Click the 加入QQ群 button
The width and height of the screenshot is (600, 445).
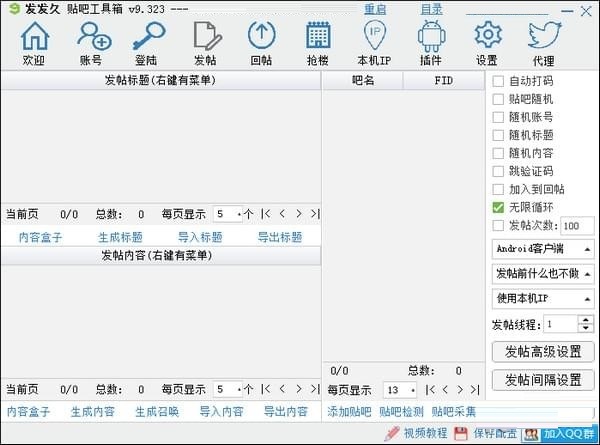[x=560, y=434]
